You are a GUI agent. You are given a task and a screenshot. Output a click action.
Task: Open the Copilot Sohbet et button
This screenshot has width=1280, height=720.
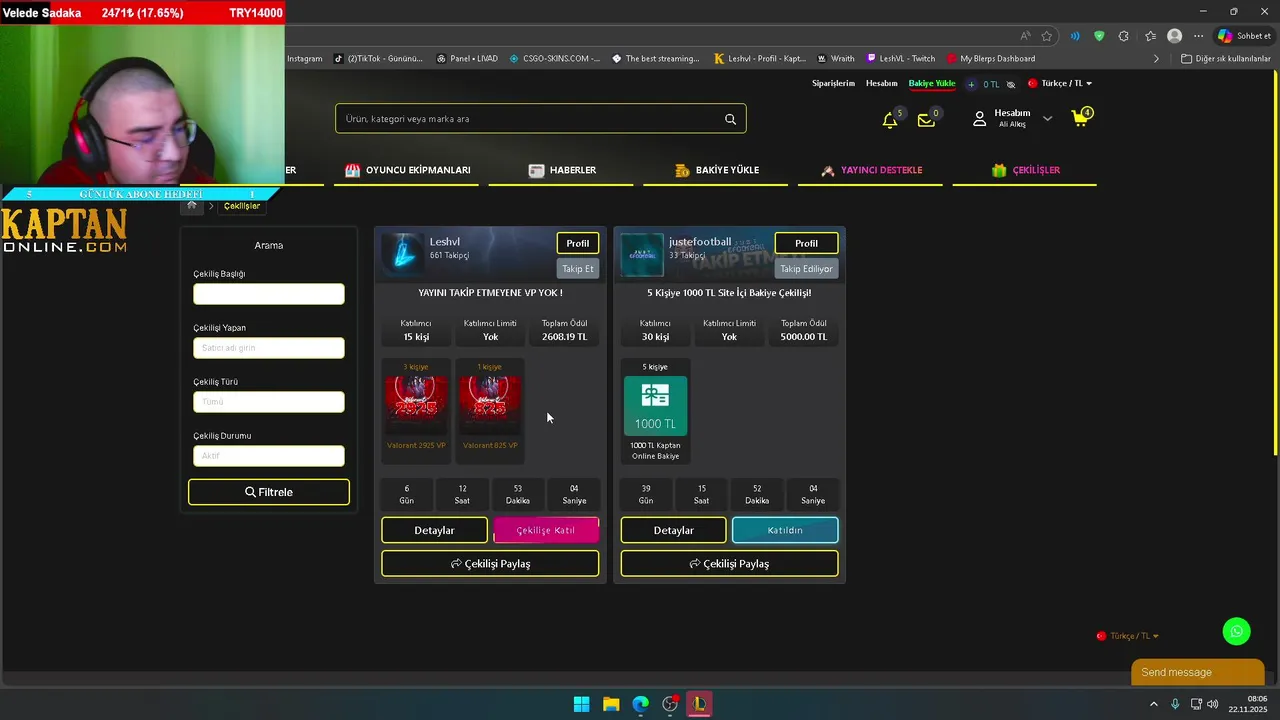[1244, 36]
